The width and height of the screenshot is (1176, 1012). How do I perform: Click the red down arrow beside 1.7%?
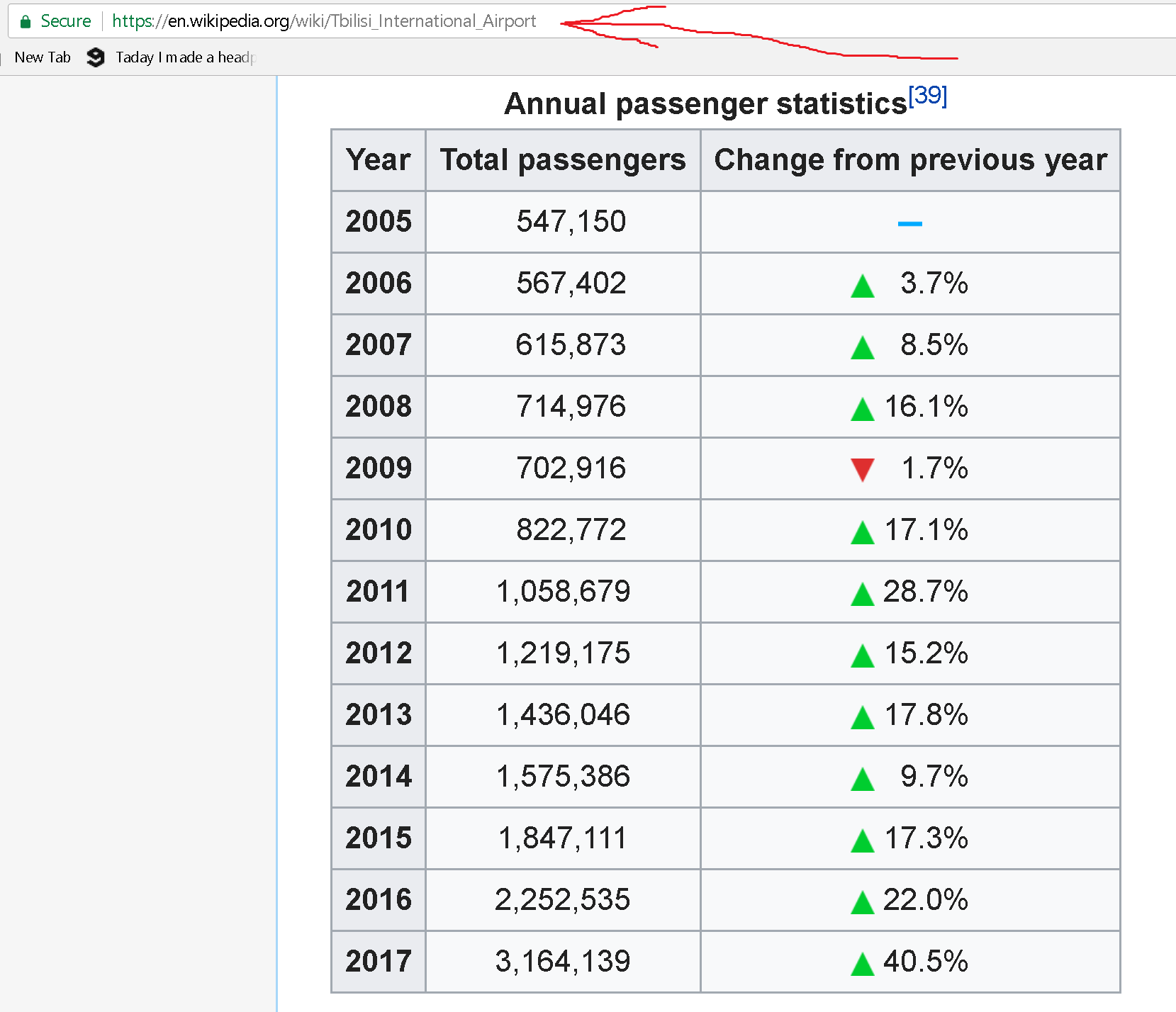[x=862, y=469]
